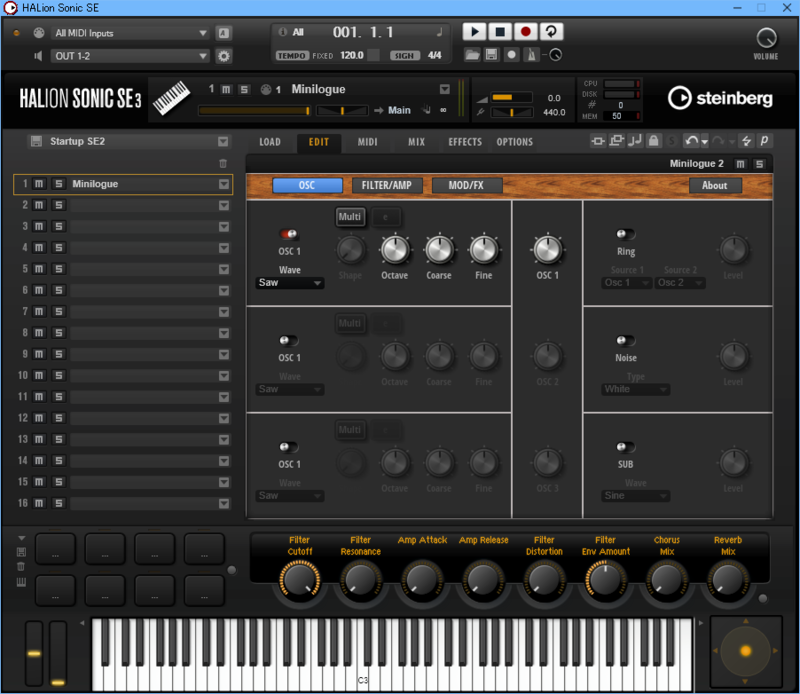800x694 pixels.
Task: Save the recording with the floppy disk icon
Action: [x=491, y=55]
